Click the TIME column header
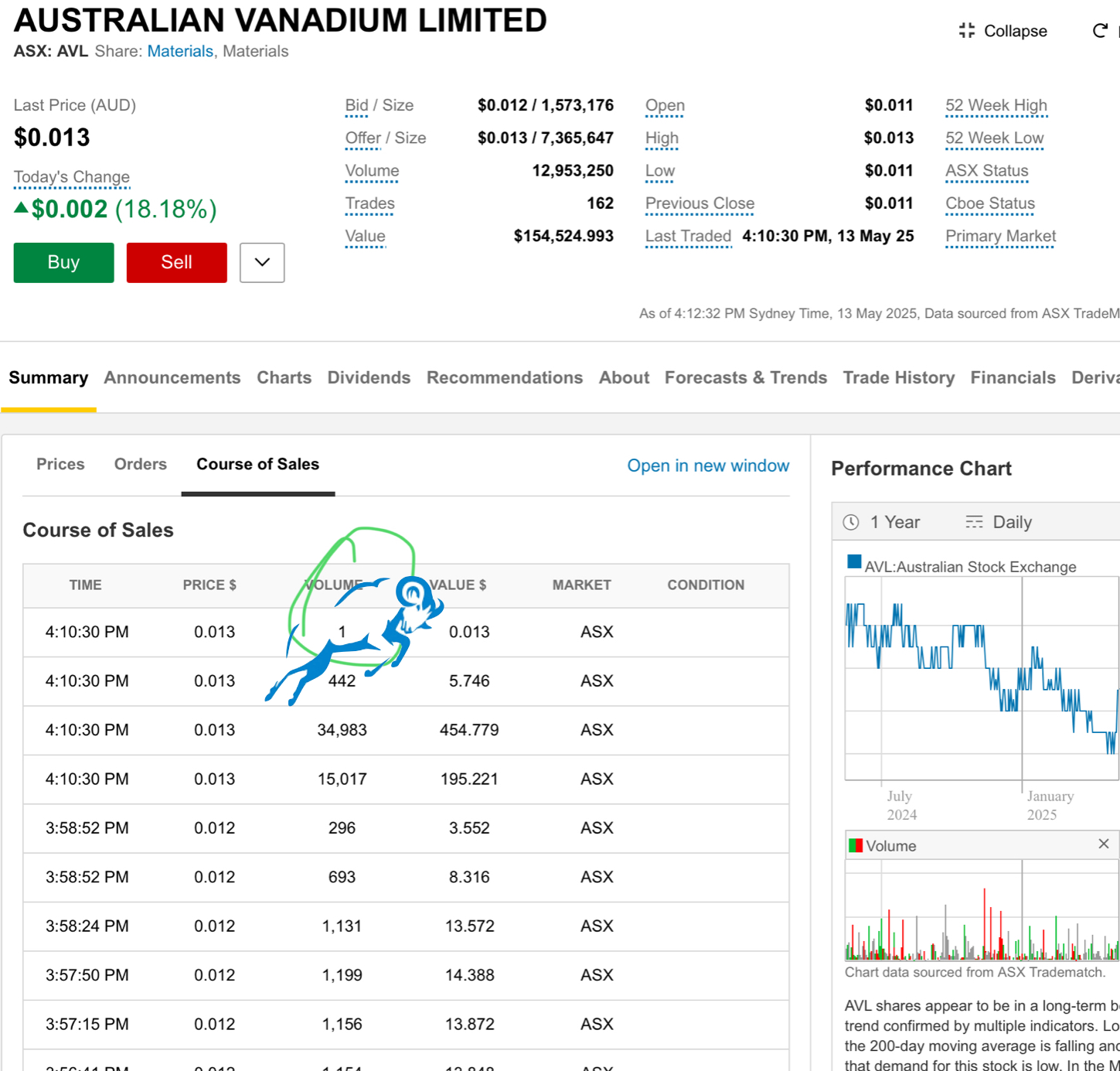Screen dimensions: 1120x1071 tap(85, 585)
